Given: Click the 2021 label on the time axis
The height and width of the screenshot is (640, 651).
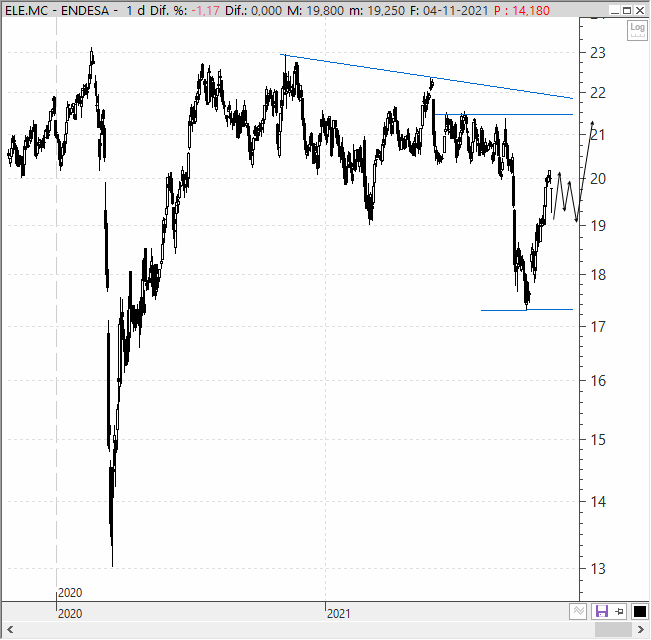Looking at the screenshot, I should point(338,613).
